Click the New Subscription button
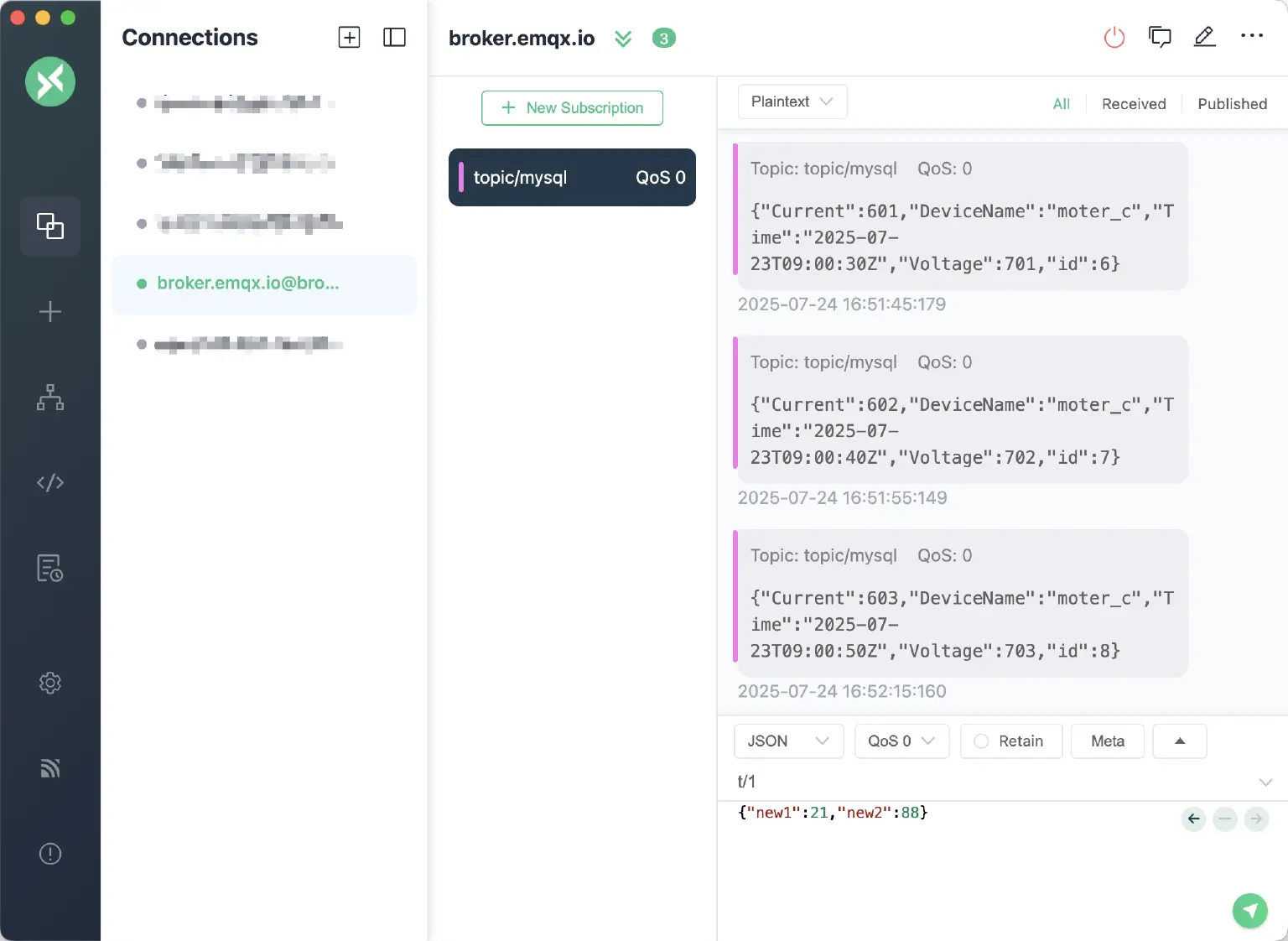1288x941 pixels. (572, 108)
